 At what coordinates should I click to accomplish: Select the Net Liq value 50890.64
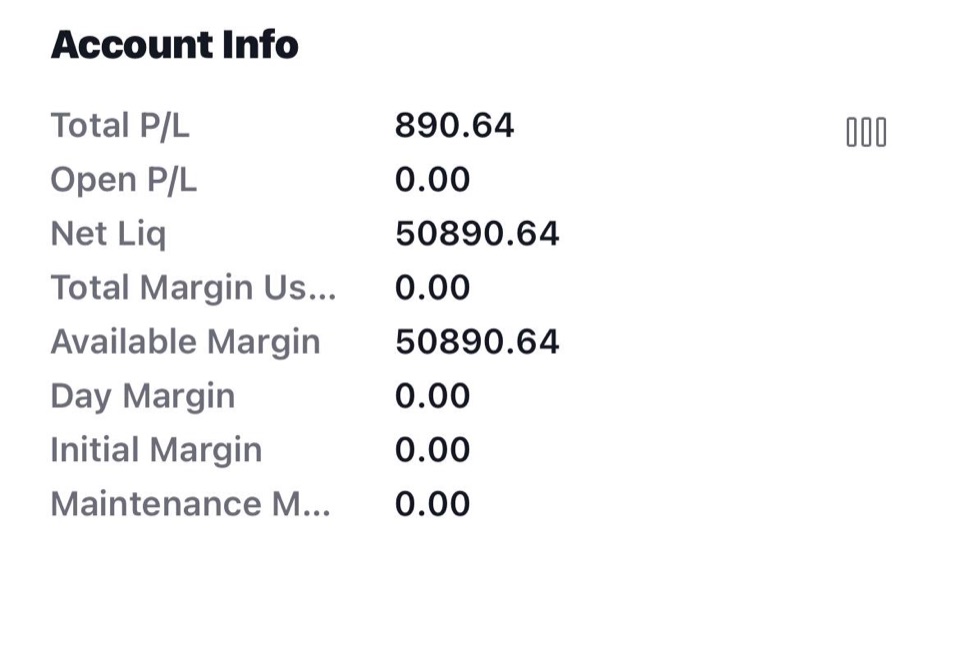477,234
